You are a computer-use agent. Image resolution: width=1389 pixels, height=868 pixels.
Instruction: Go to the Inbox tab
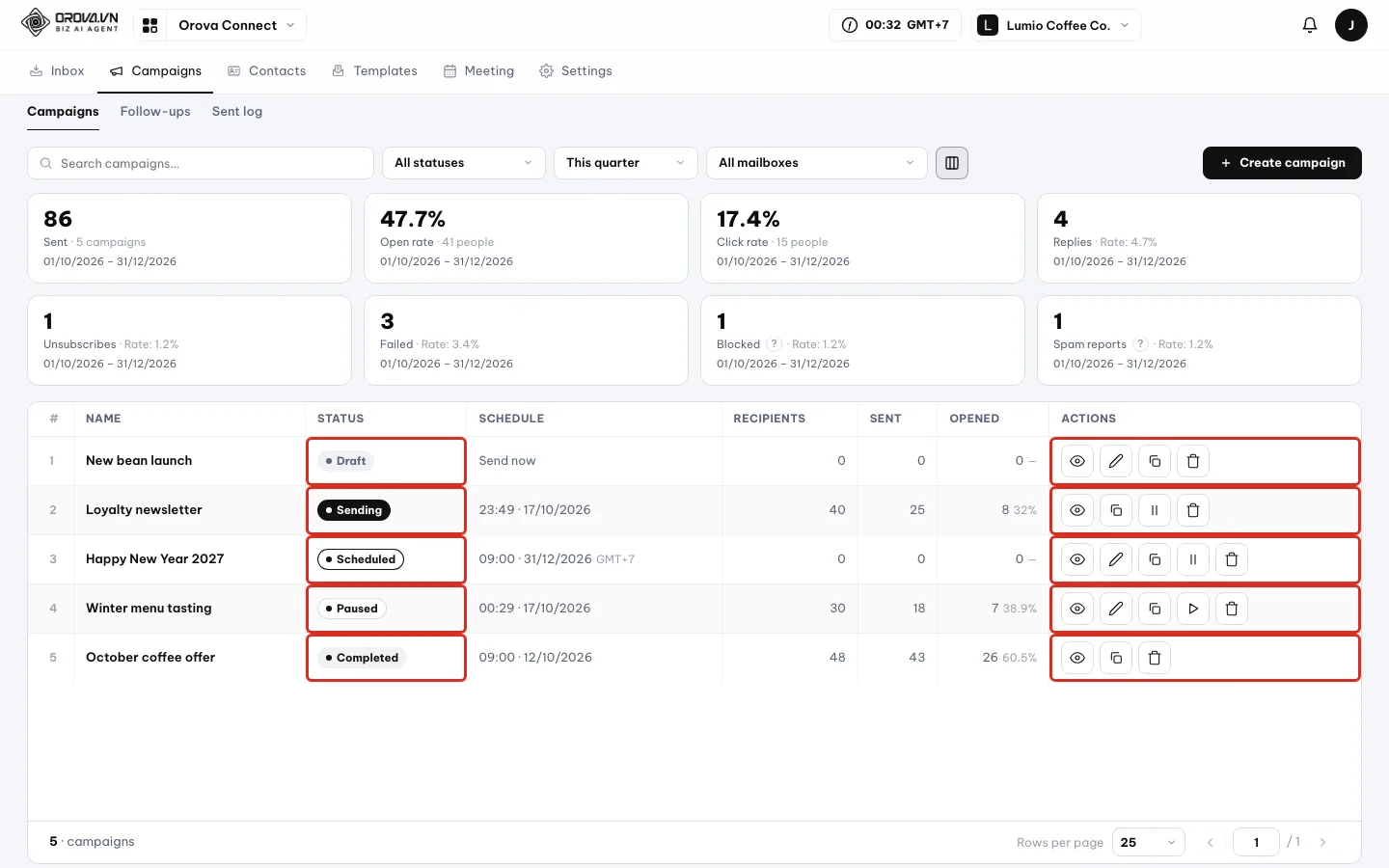click(57, 71)
